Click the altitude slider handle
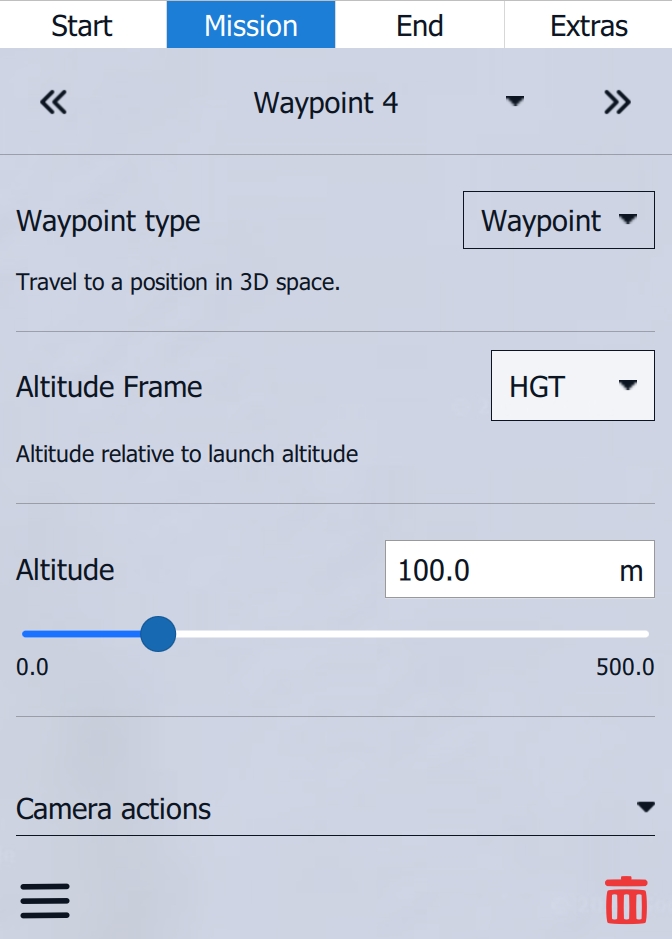Screen dimensions: 672x939 pos(158,634)
